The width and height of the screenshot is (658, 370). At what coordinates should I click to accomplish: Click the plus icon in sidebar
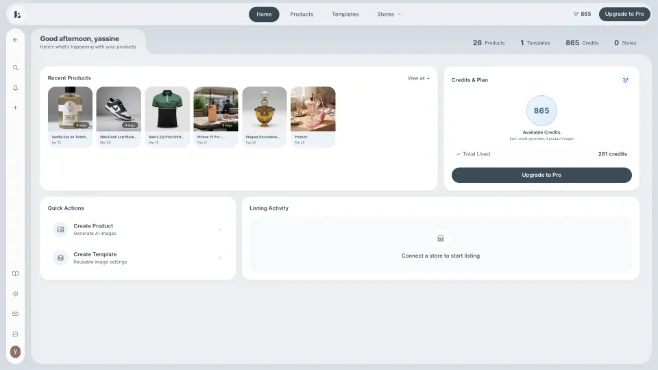click(16, 108)
